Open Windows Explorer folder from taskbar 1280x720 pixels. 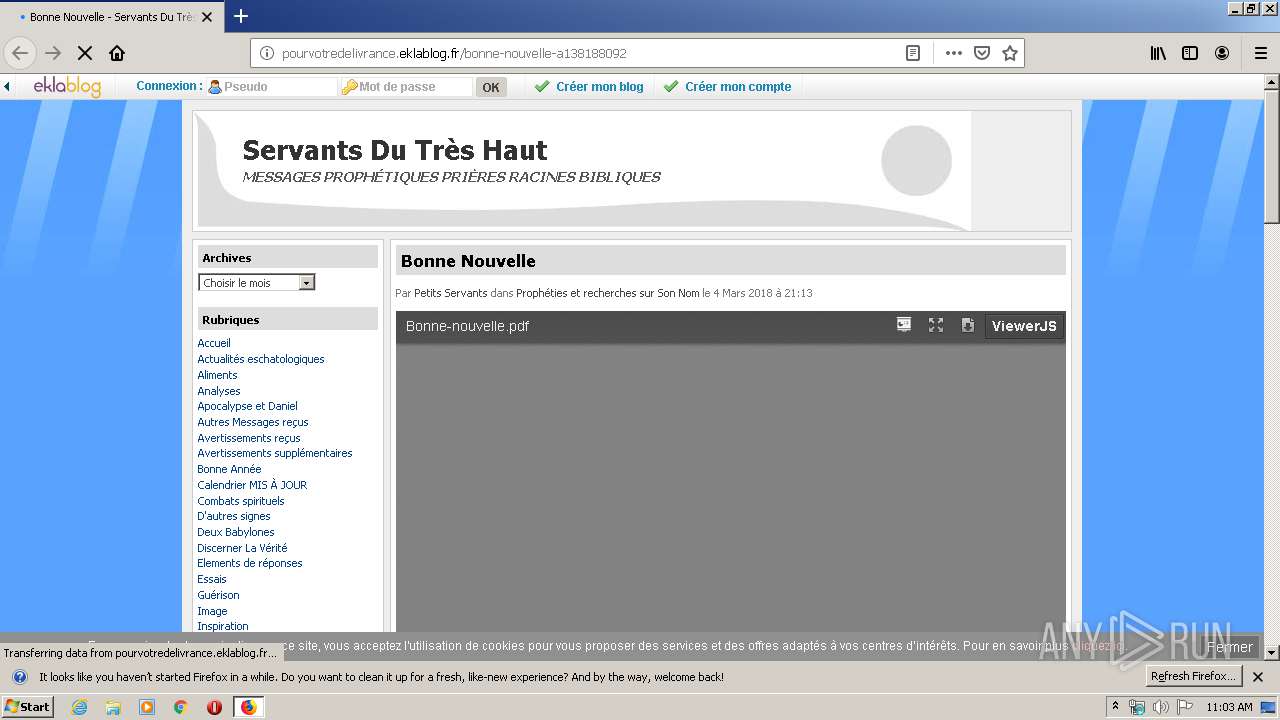pyautogui.click(x=113, y=707)
